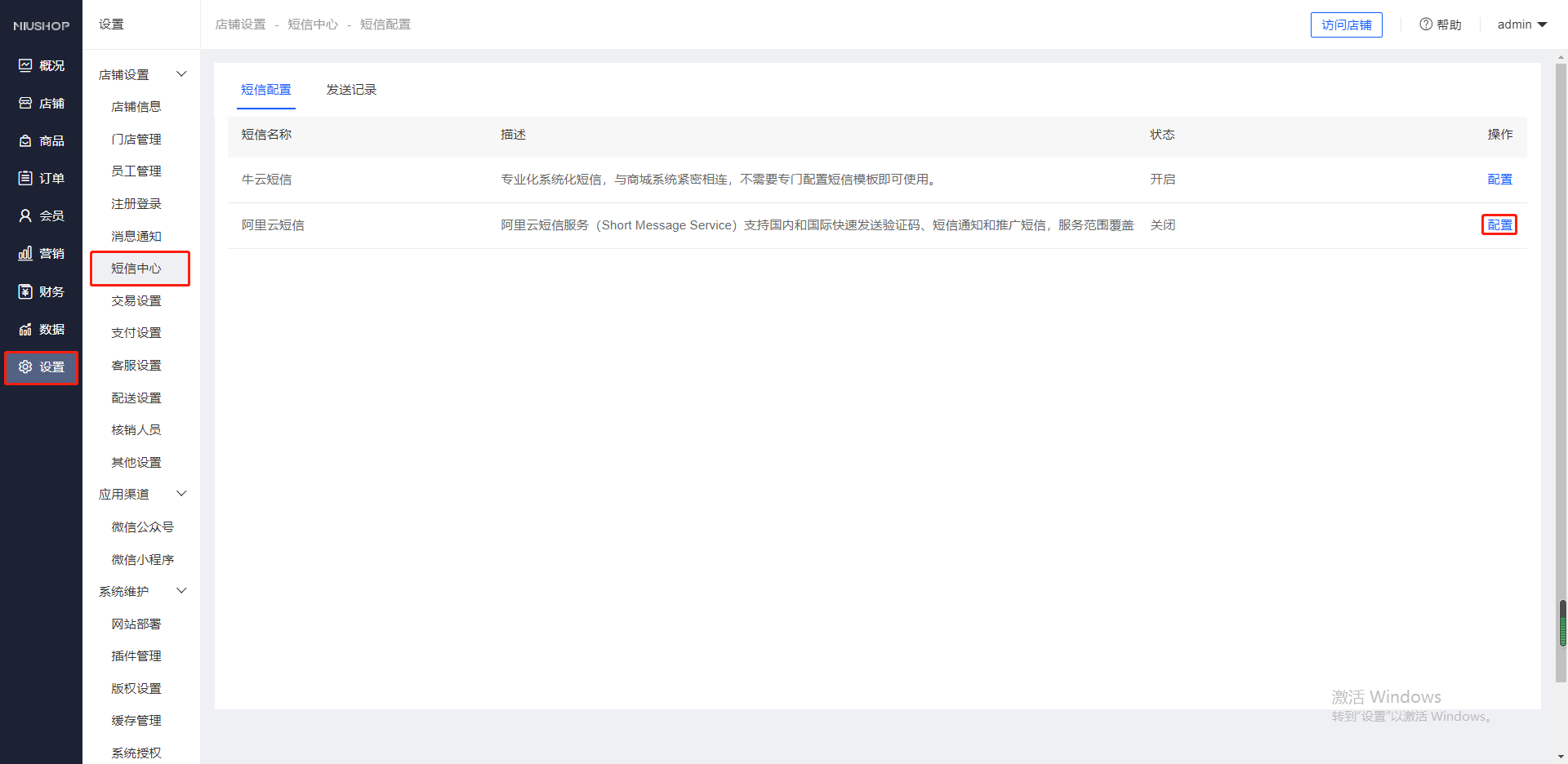The height and width of the screenshot is (764, 1568).
Task: Open the 商品 goods icon in sidebar
Action: point(25,141)
